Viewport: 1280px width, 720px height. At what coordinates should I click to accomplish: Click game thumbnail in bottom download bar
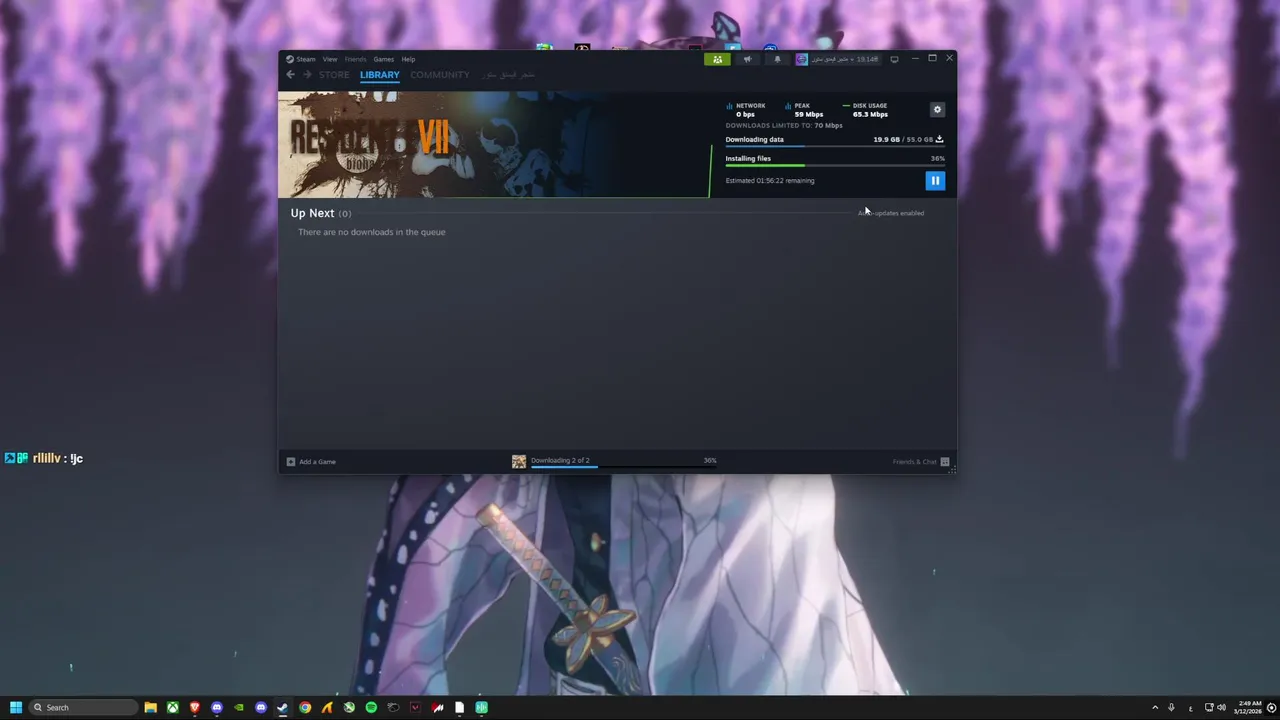click(519, 461)
